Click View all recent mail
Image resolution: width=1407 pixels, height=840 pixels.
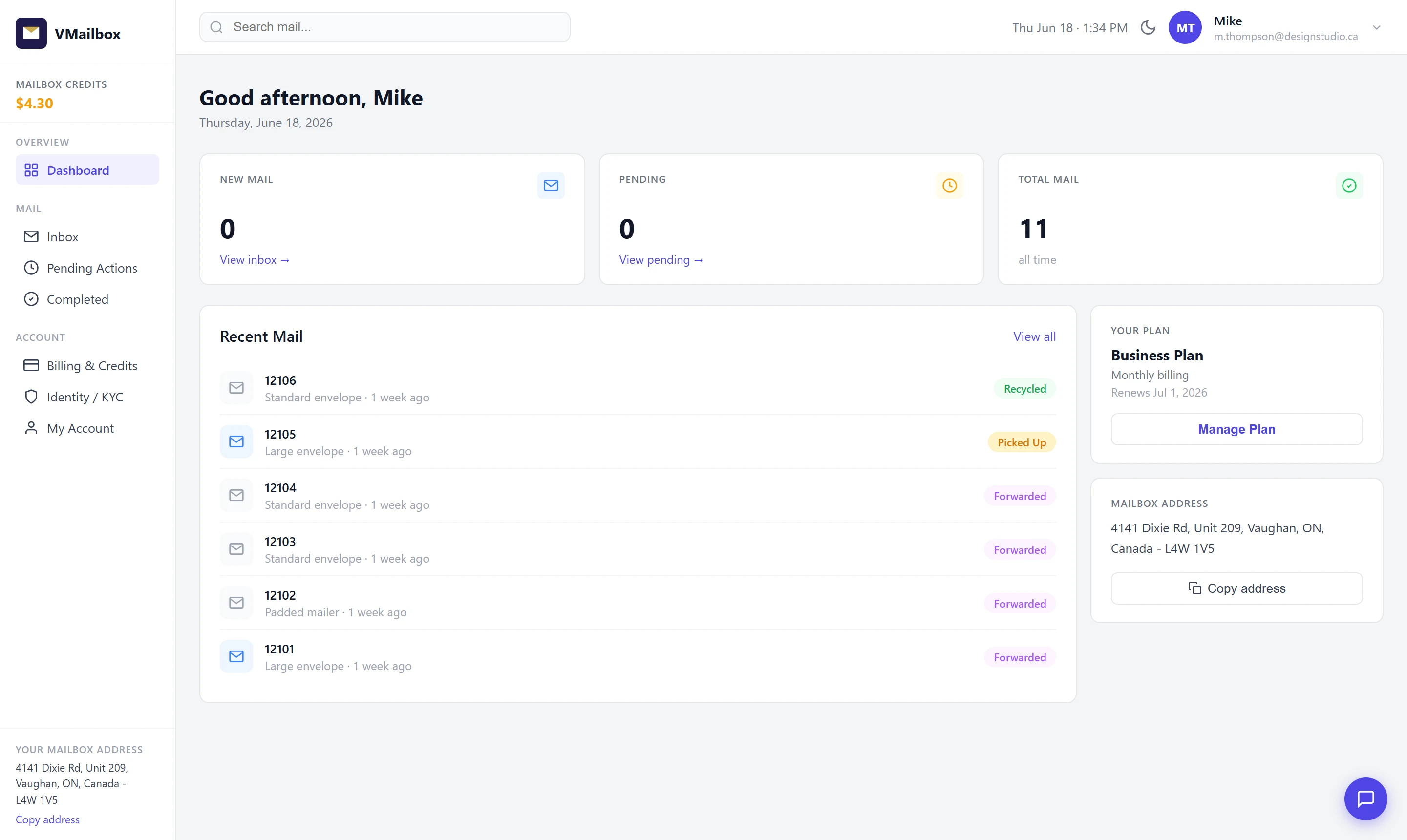[1034, 337]
